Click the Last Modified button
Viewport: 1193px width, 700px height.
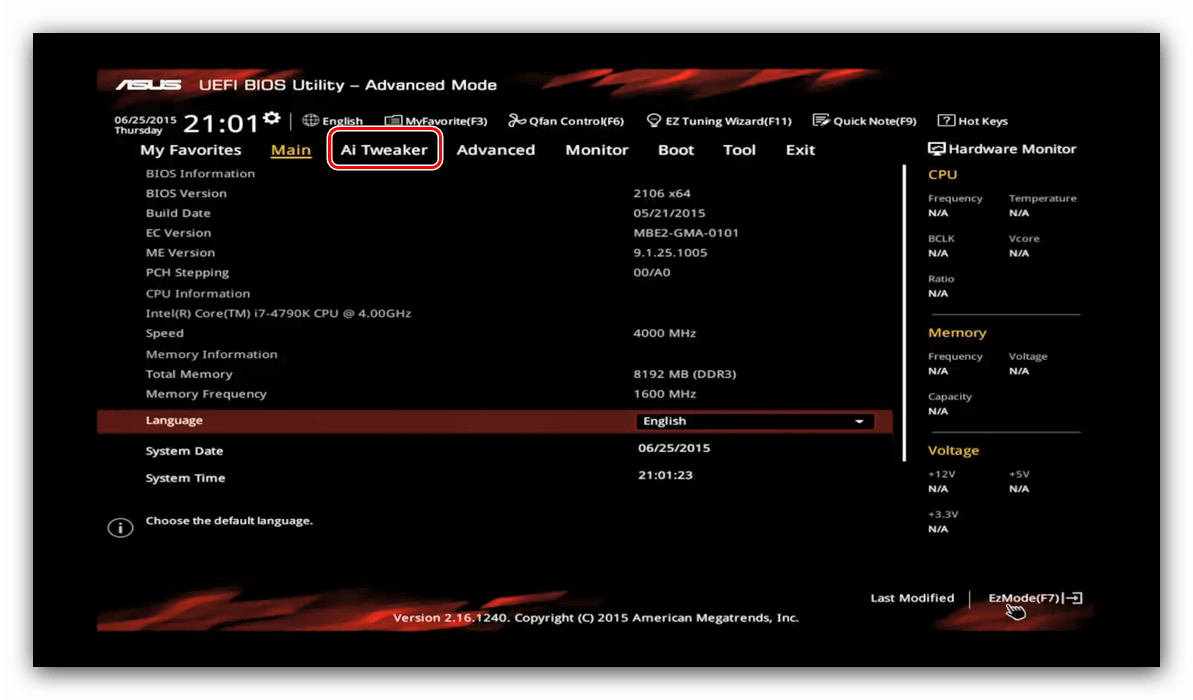tap(912, 598)
